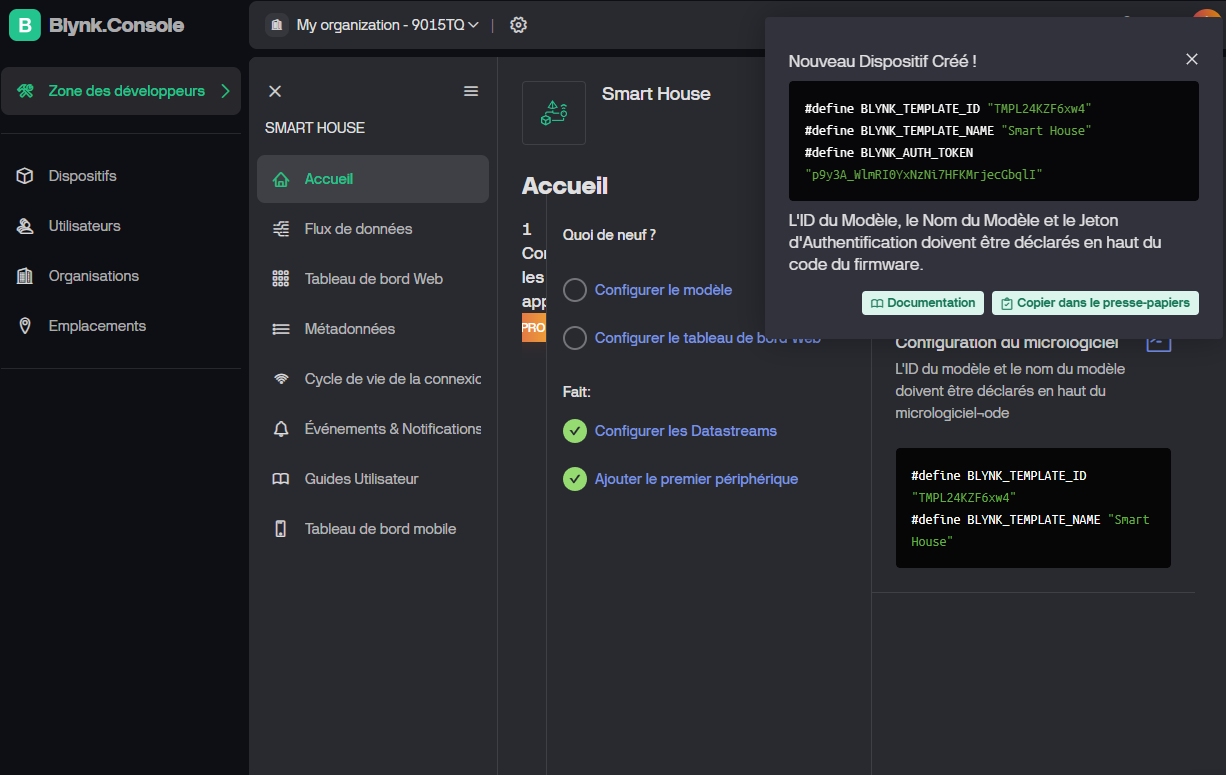
Task: Open Documentation button in popup
Action: pos(923,303)
